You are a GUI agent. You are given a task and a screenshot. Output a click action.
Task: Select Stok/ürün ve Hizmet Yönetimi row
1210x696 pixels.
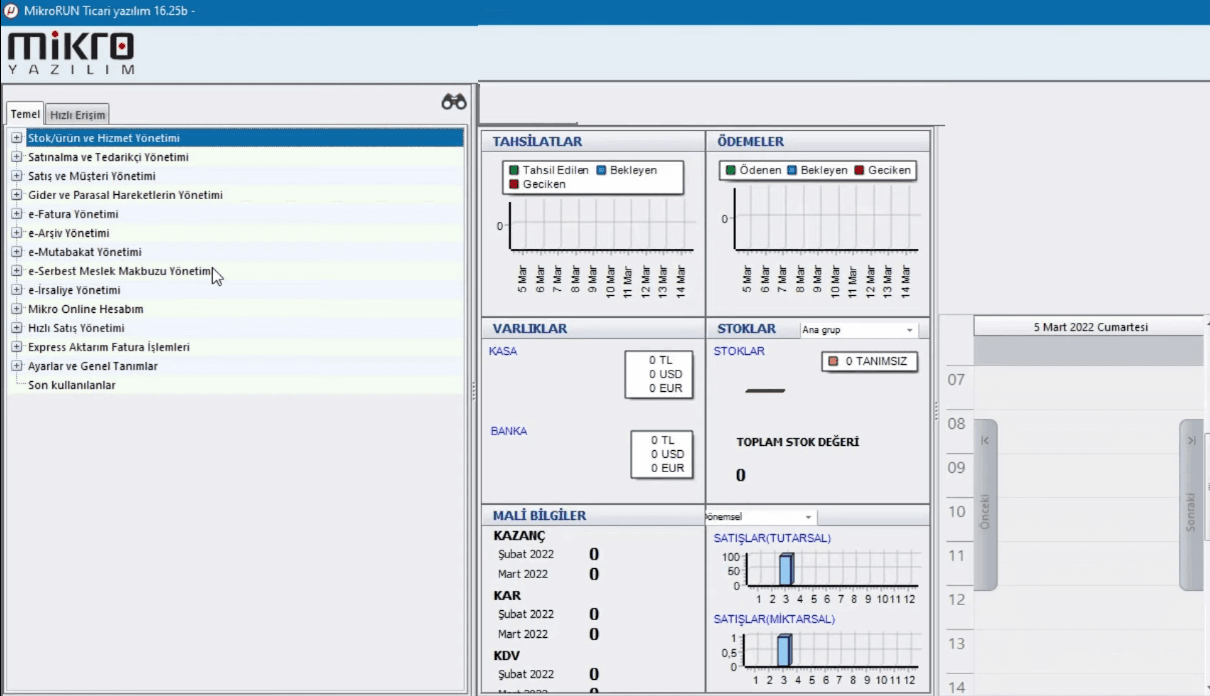click(x=244, y=138)
